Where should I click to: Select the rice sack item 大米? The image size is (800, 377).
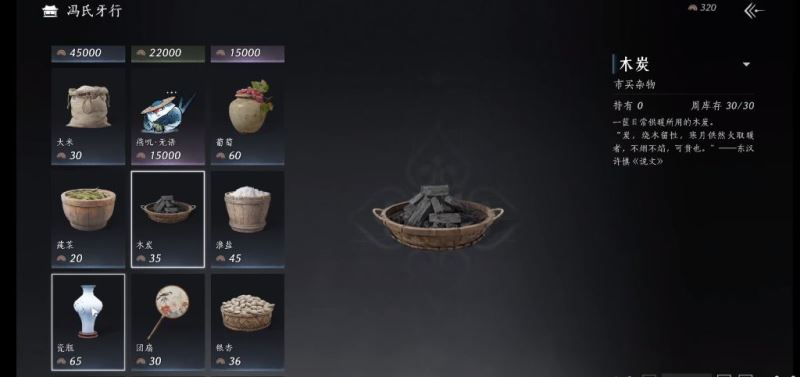pyautogui.click(x=88, y=116)
